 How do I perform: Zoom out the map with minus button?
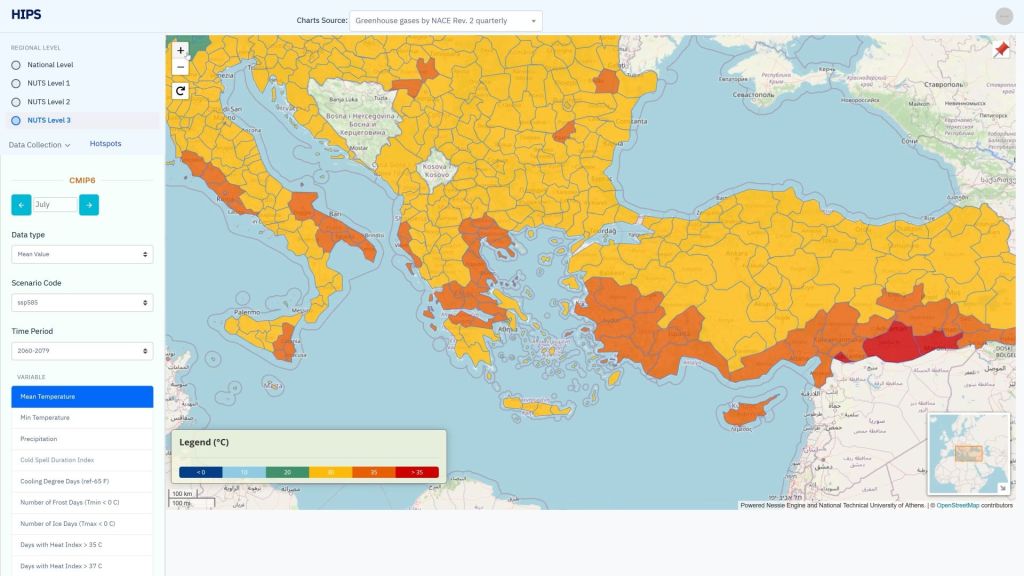point(180,67)
